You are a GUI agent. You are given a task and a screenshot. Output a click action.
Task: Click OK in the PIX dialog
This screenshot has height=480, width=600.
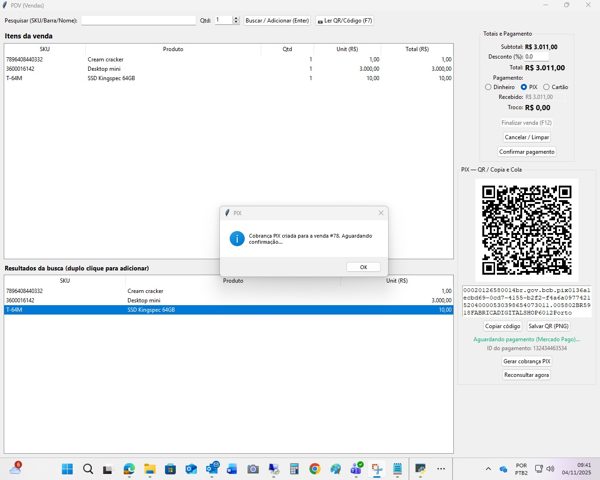pos(363,267)
